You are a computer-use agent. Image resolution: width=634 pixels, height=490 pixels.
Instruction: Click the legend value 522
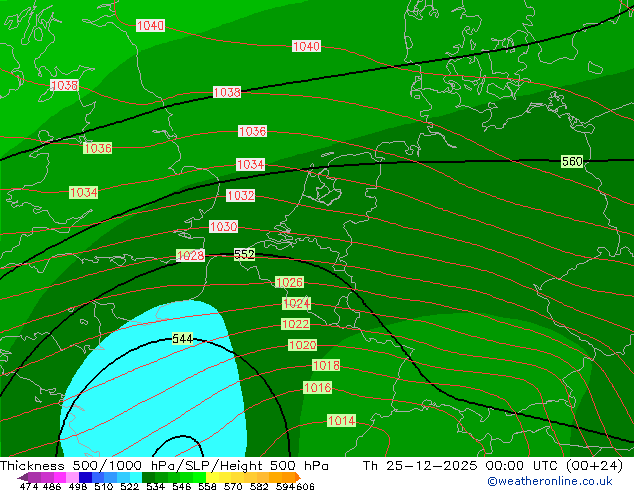pyautogui.click(x=129, y=486)
